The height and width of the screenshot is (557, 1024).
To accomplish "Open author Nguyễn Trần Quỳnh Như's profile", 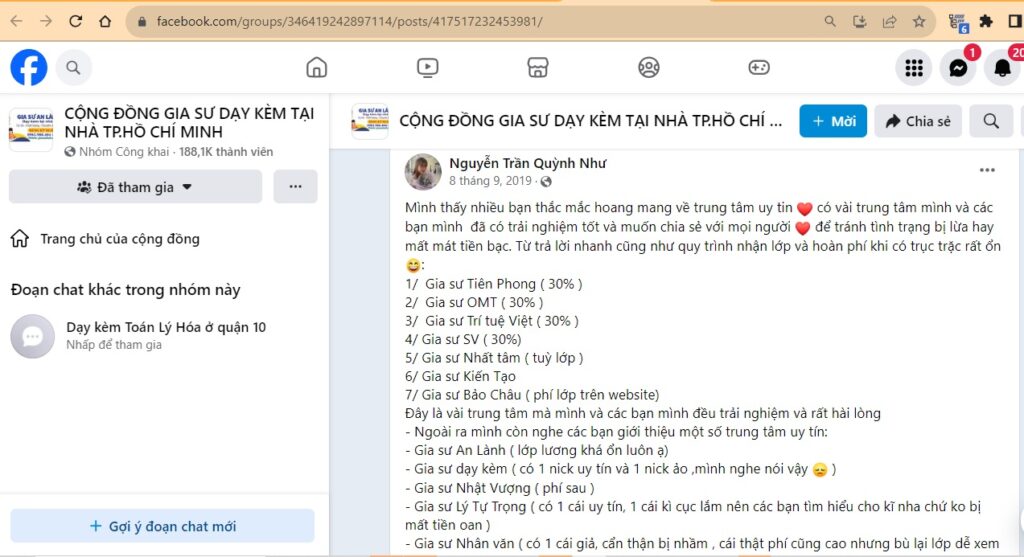I will (528, 163).
